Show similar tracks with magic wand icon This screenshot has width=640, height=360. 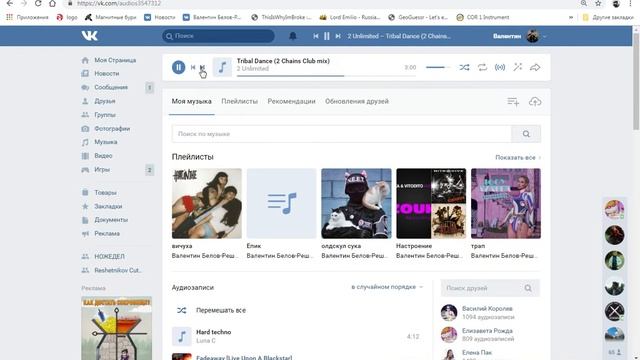click(518, 67)
